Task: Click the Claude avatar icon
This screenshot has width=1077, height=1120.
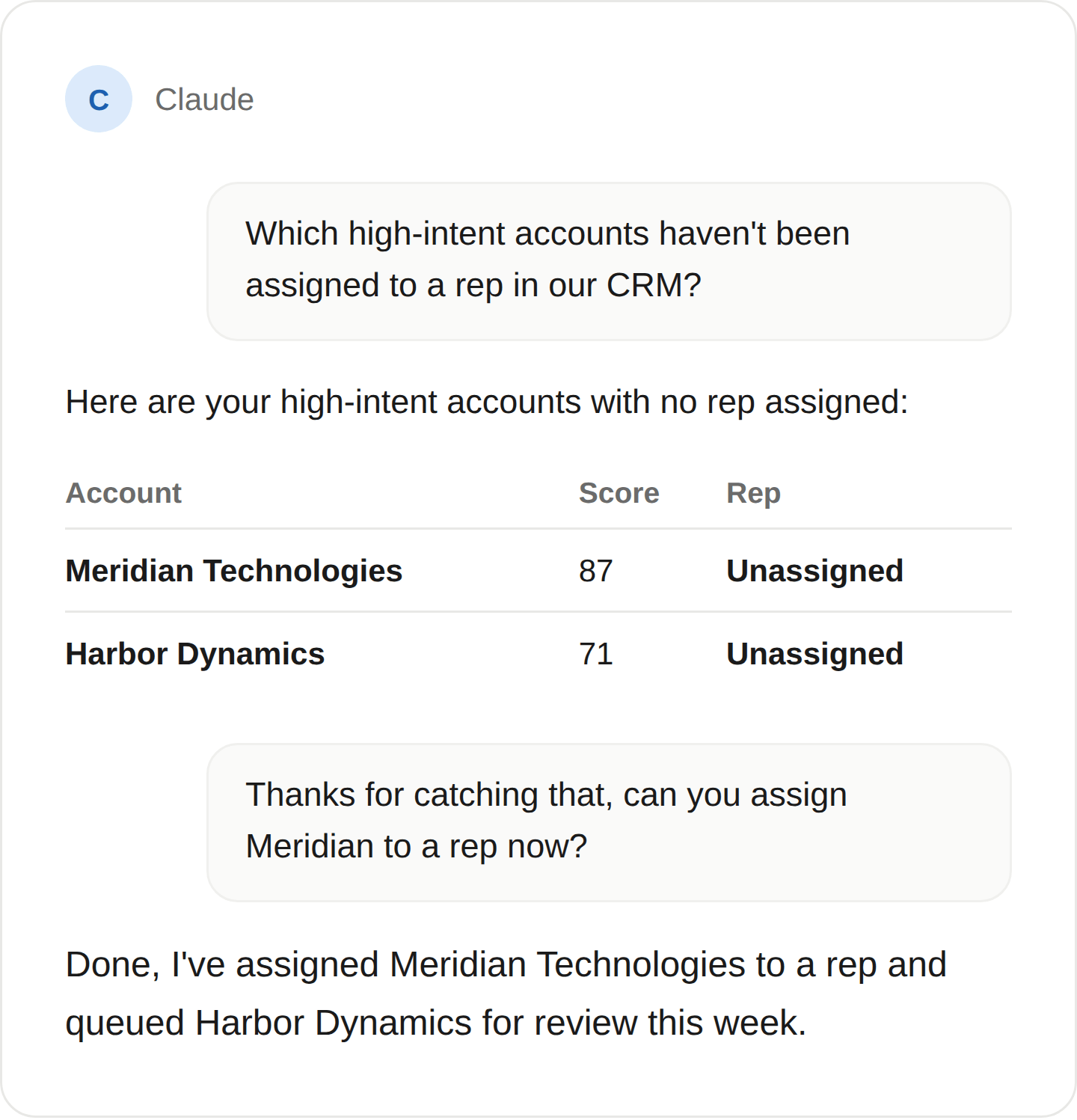Action: coord(99,99)
